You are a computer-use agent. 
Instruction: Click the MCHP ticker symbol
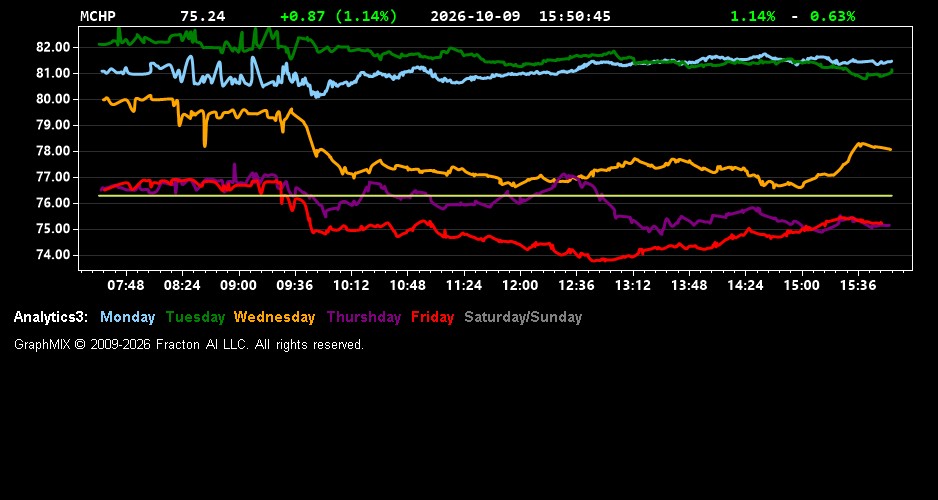[98, 16]
